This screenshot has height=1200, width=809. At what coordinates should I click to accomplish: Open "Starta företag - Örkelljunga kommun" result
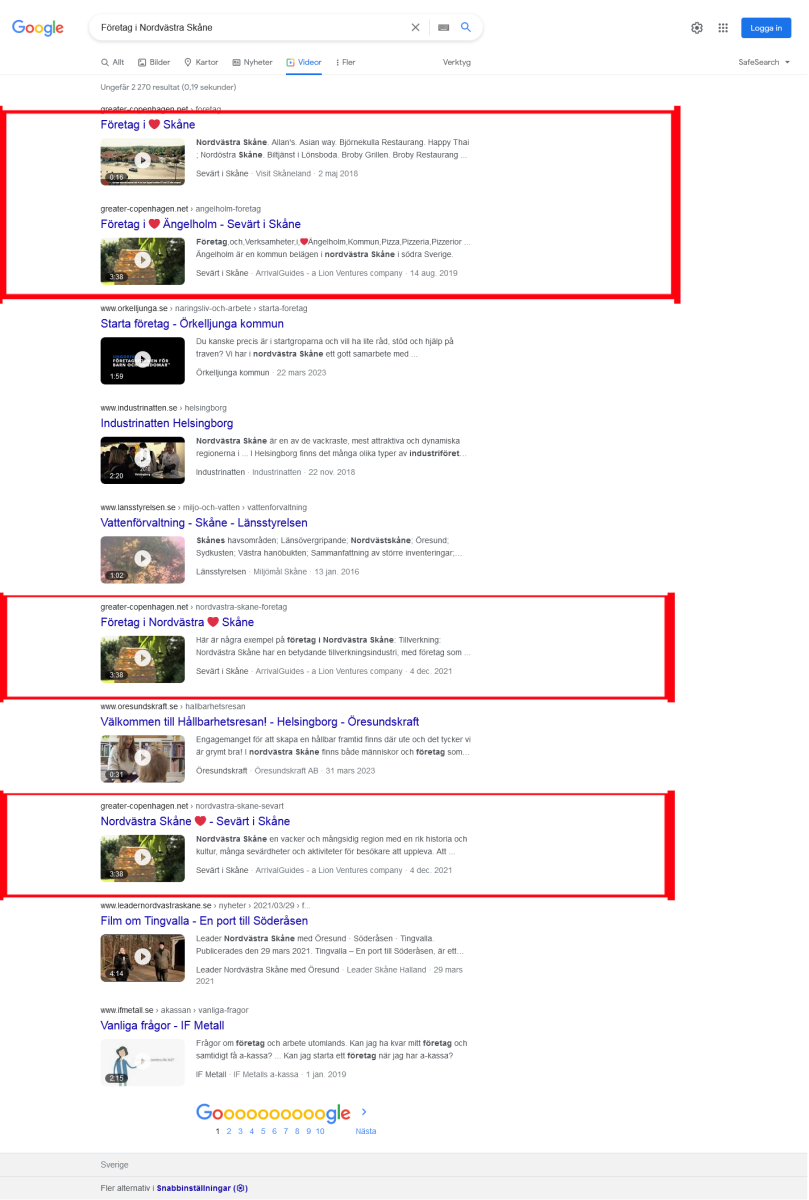(x=192, y=324)
